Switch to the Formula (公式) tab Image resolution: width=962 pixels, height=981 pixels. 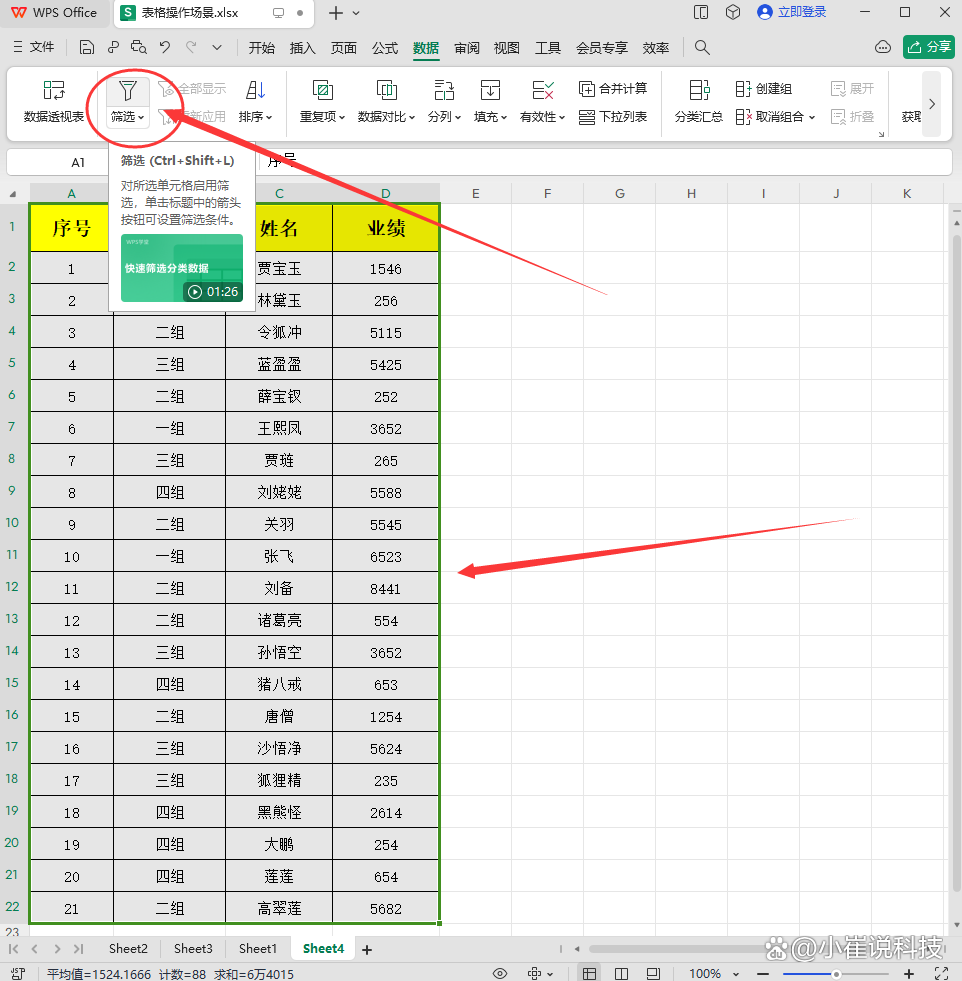pyautogui.click(x=385, y=48)
